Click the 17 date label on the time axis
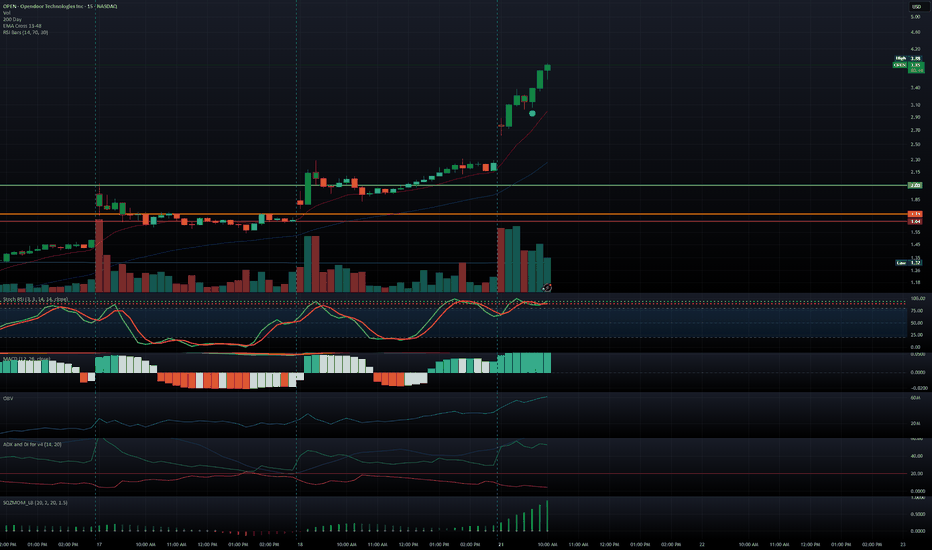The width and height of the screenshot is (932, 550). point(99,544)
